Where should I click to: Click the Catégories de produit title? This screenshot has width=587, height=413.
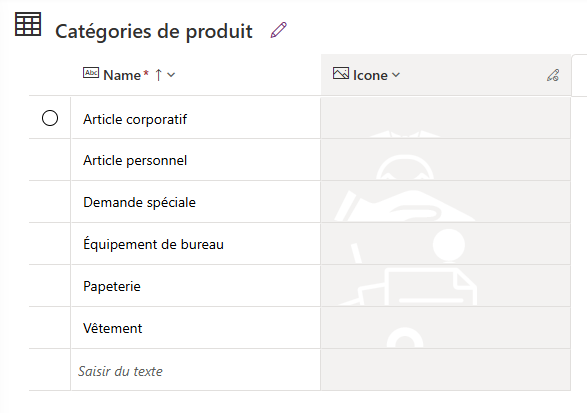click(x=154, y=31)
